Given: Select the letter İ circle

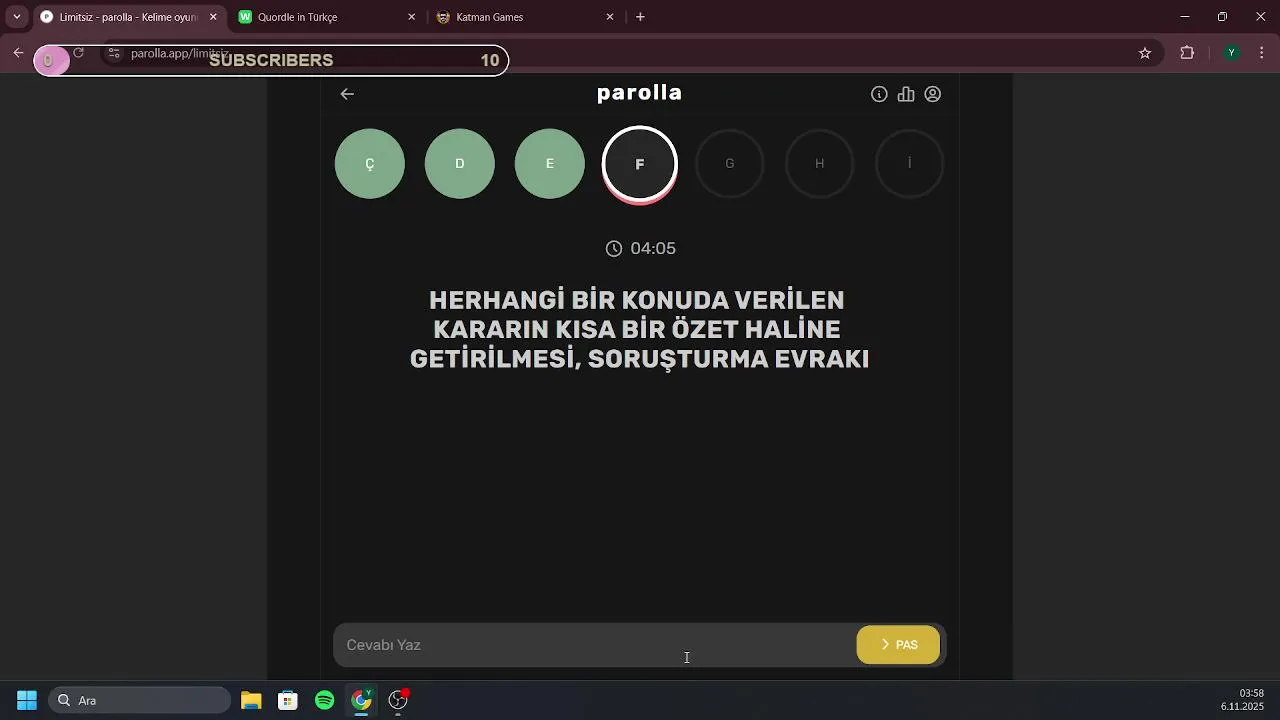Looking at the screenshot, I should 910,164.
